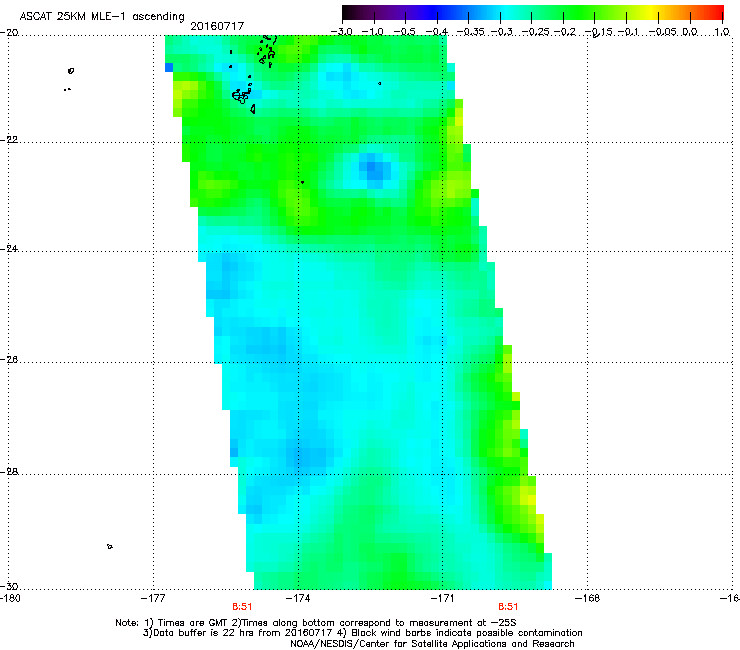The image size is (740, 650).
Task: Click the 0.0 color bar label
Action: pyautogui.click(x=690, y=32)
